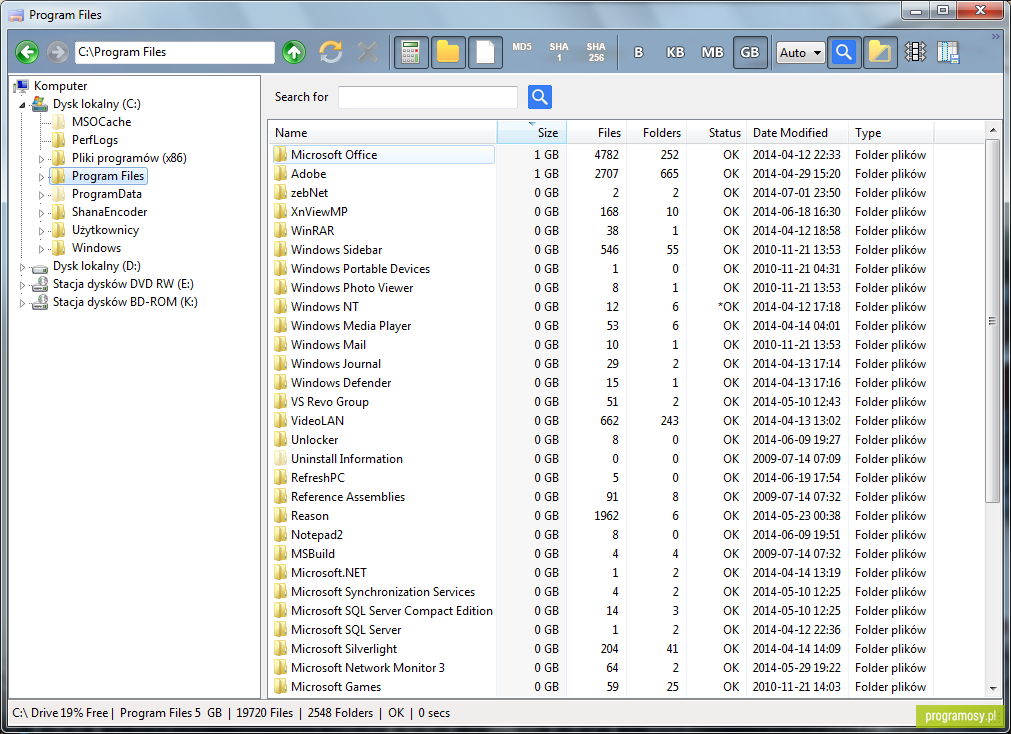
Task: Click the Search for text field
Action: [427, 97]
